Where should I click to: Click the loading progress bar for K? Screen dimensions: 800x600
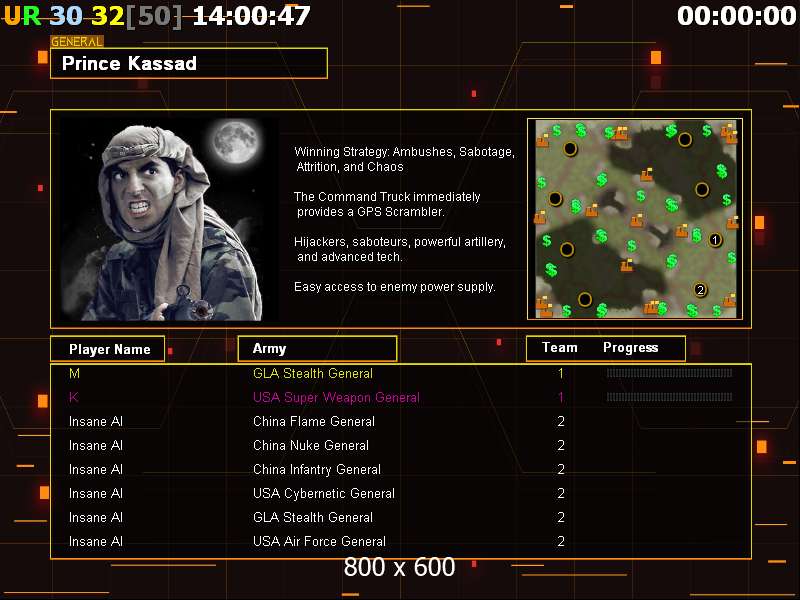[669, 397]
